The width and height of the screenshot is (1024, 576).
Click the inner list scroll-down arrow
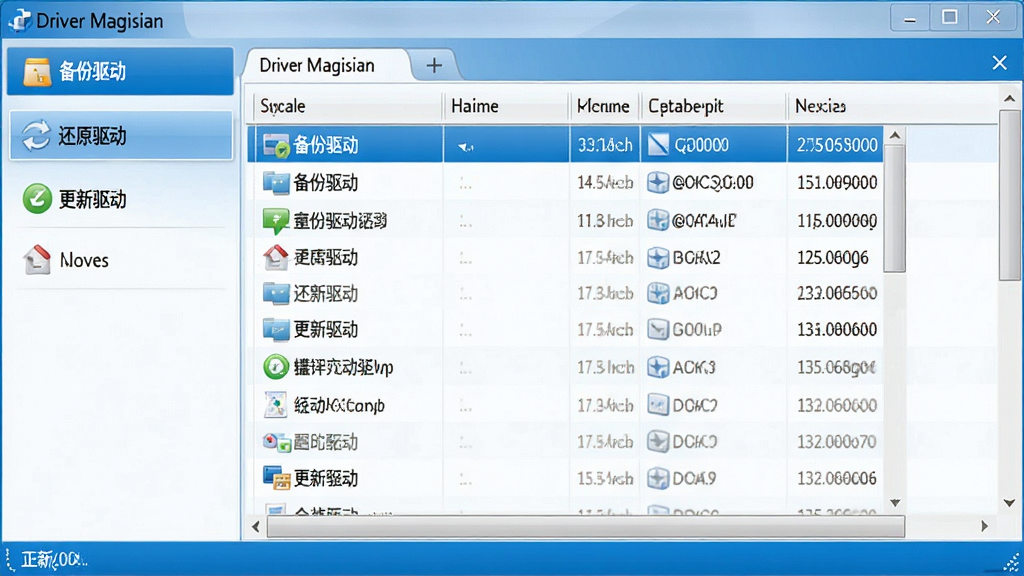[x=895, y=503]
